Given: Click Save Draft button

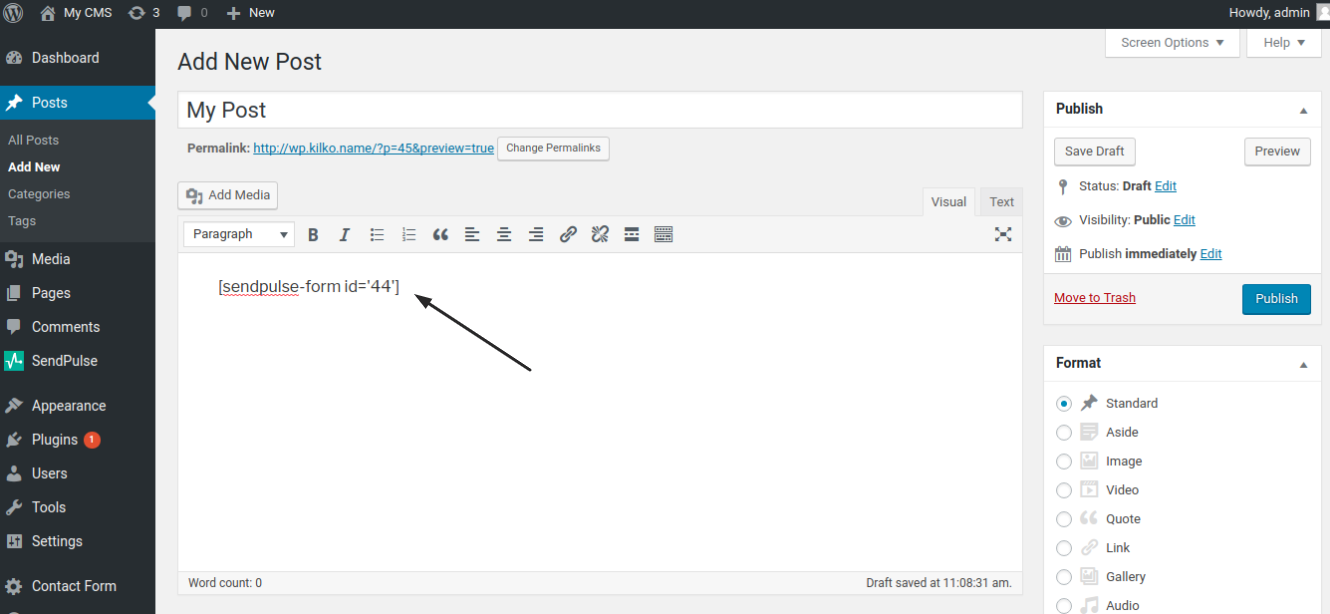Looking at the screenshot, I should [x=1095, y=151].
